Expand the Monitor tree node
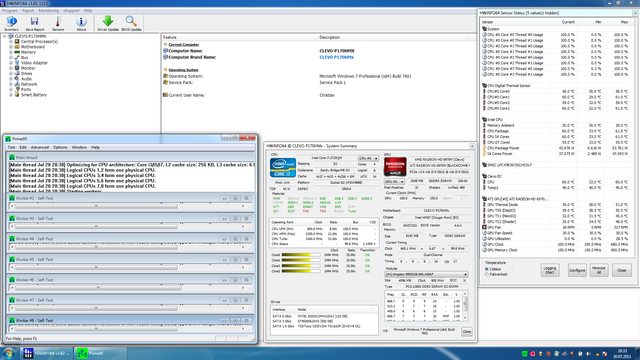The width and height of the screenshot is (640, 360). [x=11, y=68]
